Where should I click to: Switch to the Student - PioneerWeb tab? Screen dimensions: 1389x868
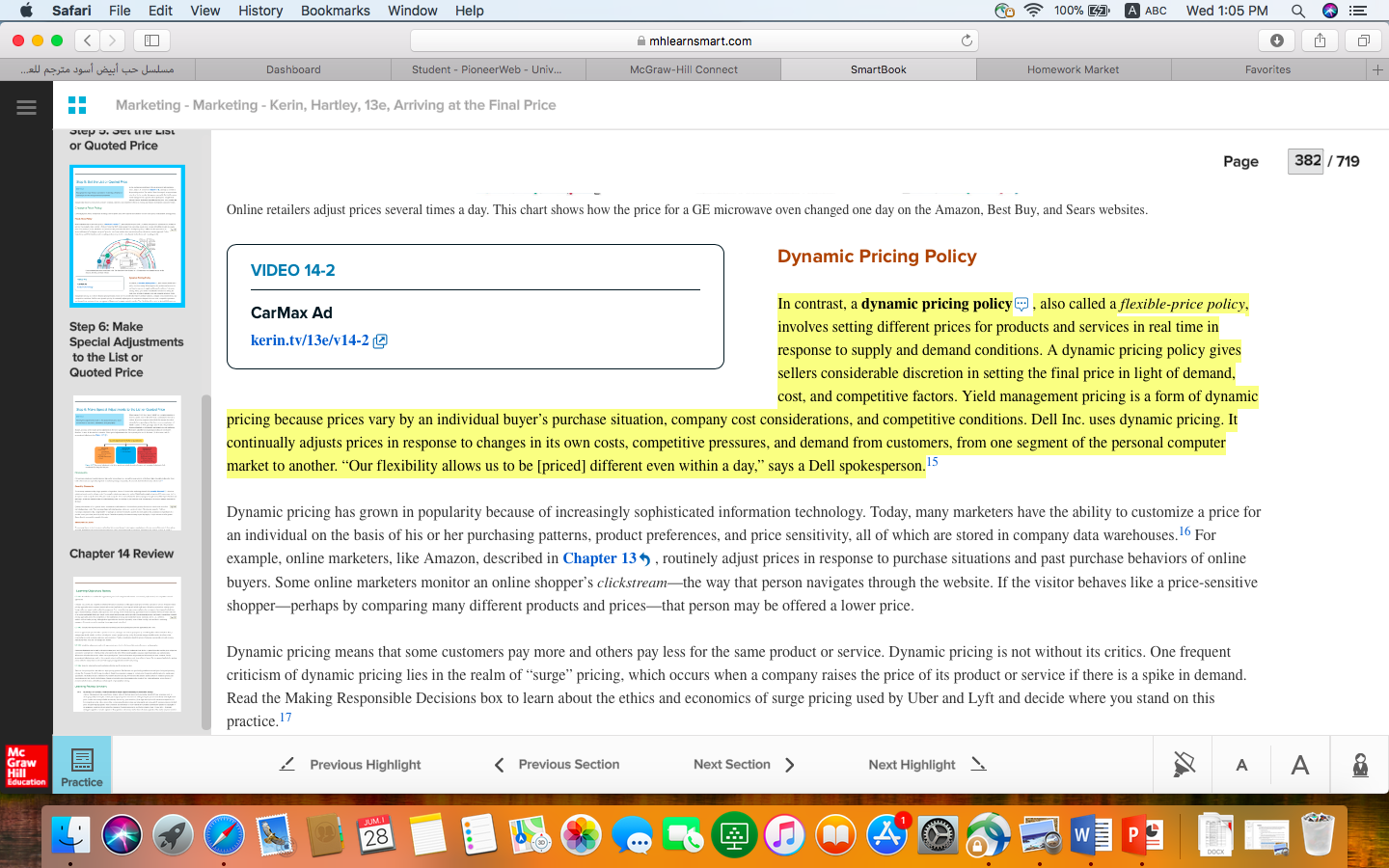tap(486, 69)
